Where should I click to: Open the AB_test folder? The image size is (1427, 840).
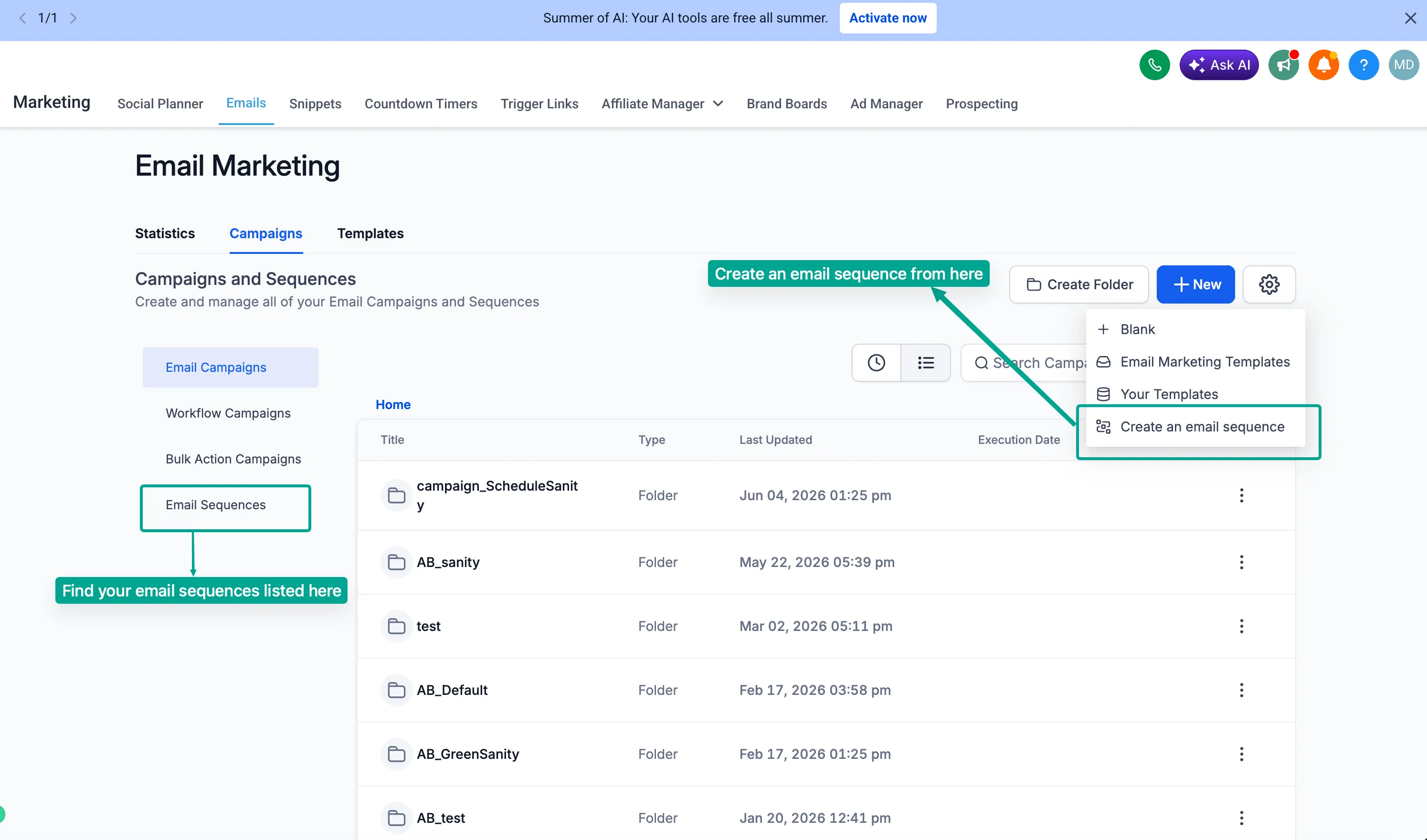pyautogui.click(x=441, y=818)
